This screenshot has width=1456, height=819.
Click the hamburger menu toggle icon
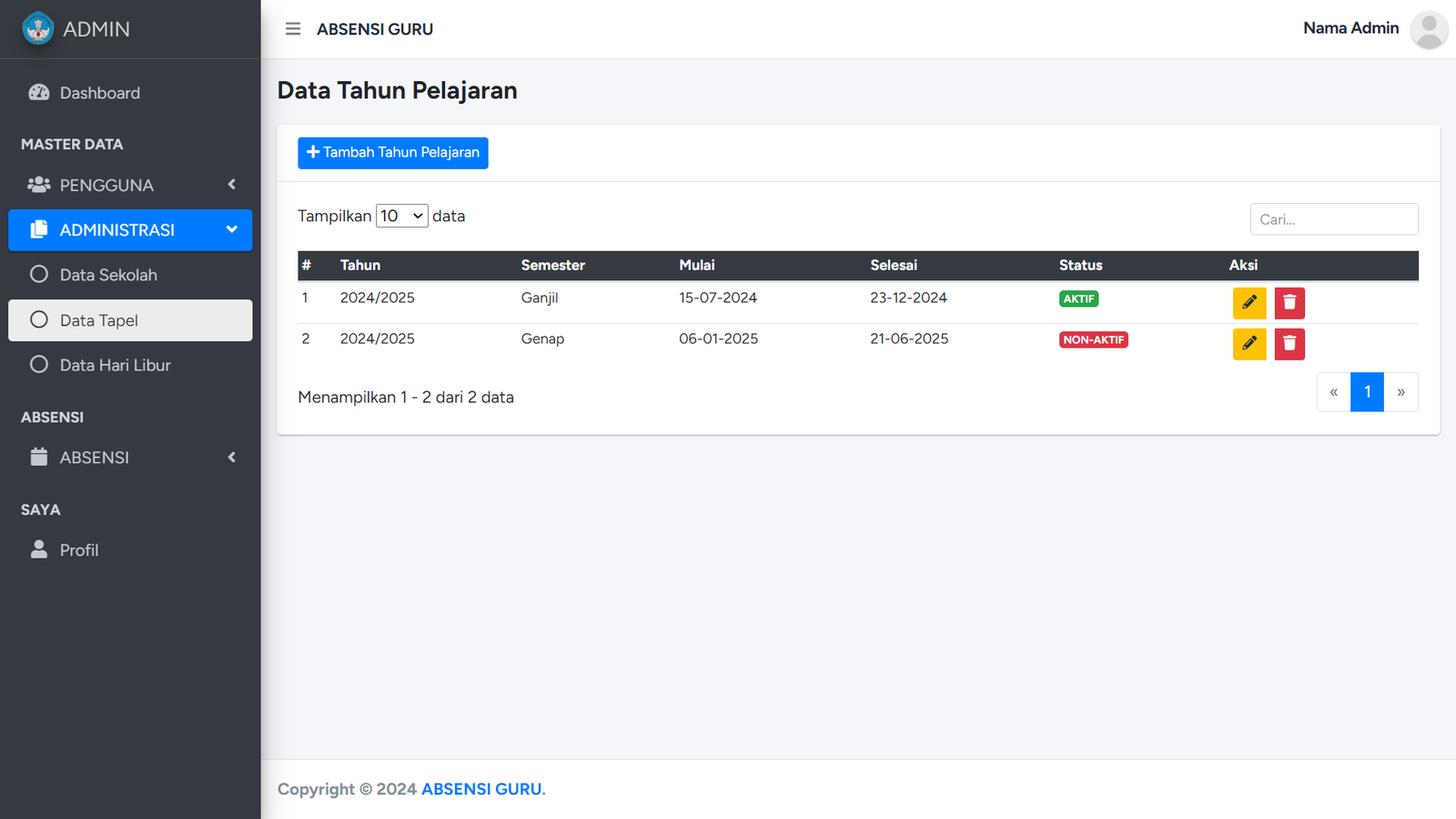click(293, 29)
